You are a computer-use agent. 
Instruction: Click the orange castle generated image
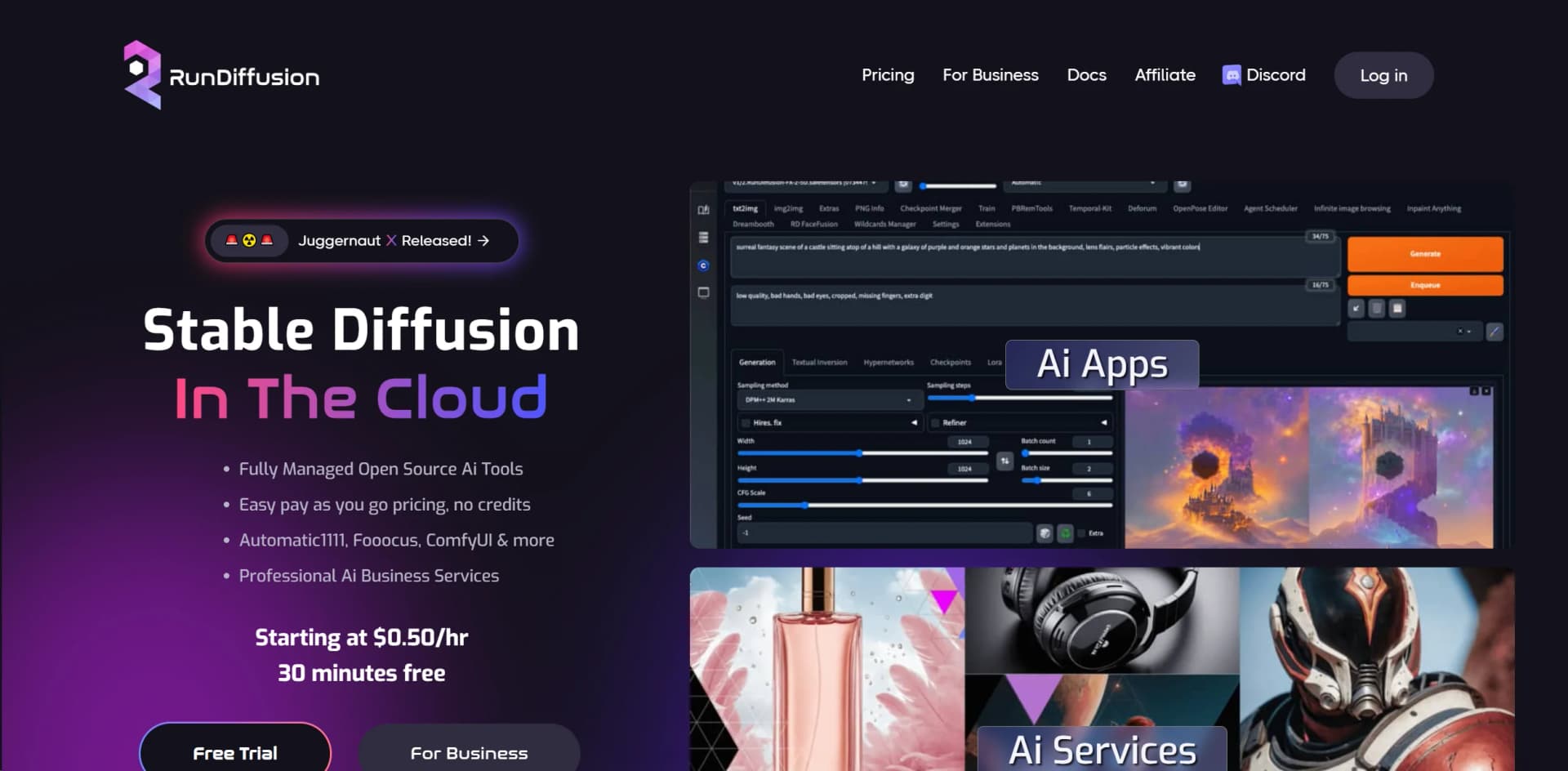pos(1217,468)
